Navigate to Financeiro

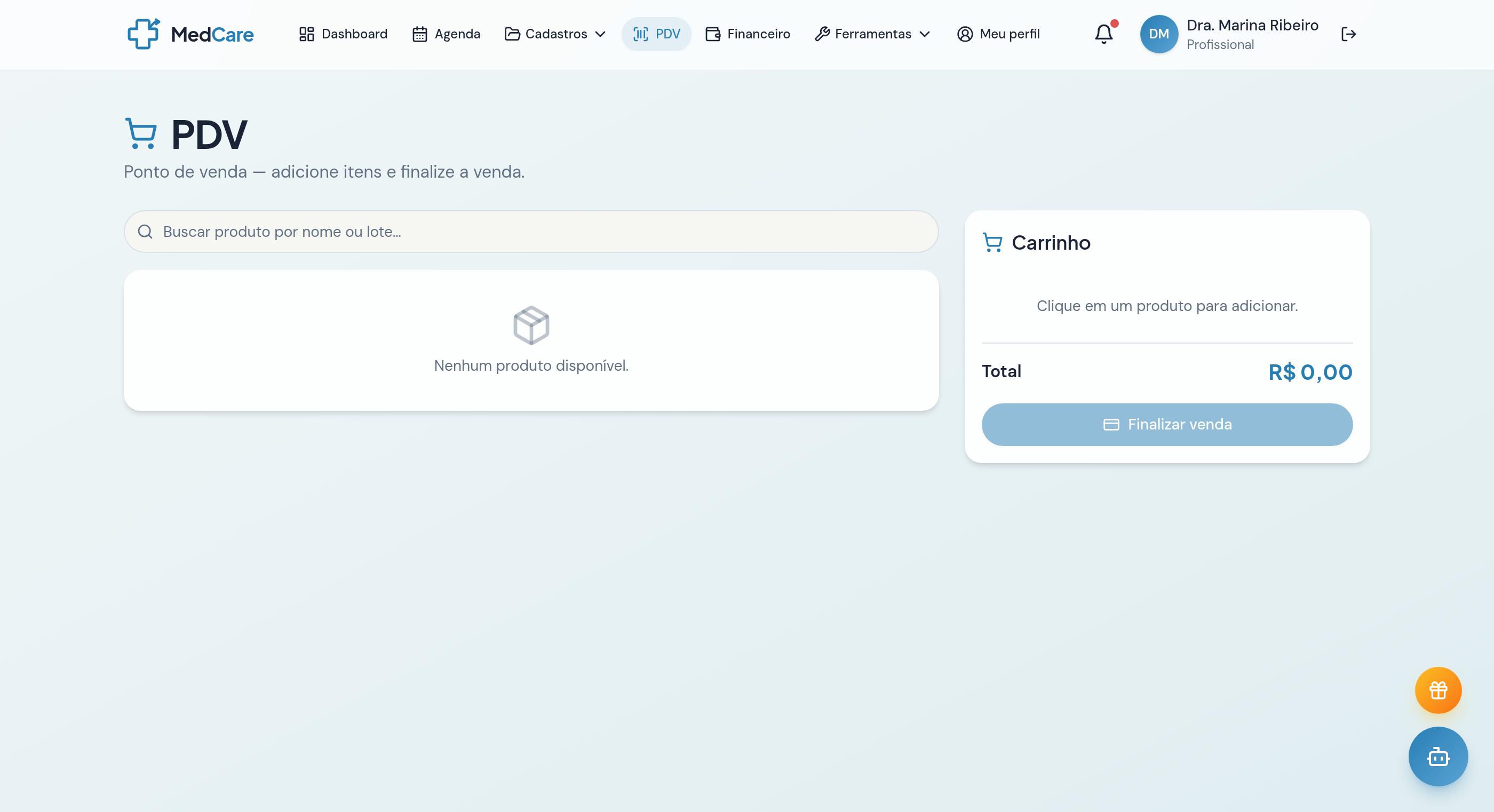[x=748, y=34]
